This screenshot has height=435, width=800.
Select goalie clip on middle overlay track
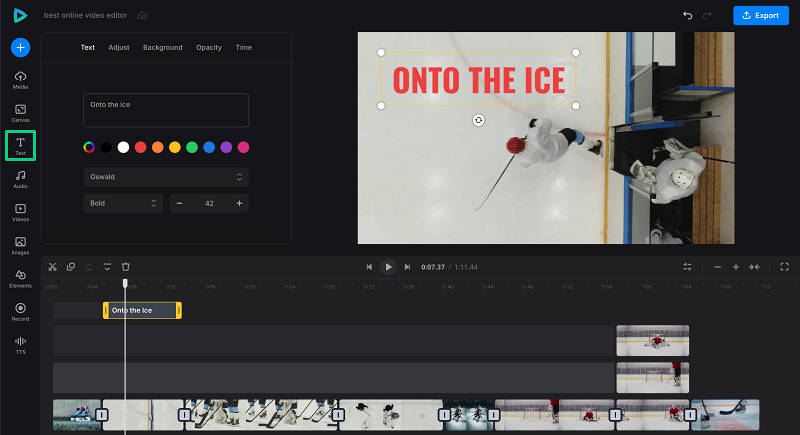[653, 378]
